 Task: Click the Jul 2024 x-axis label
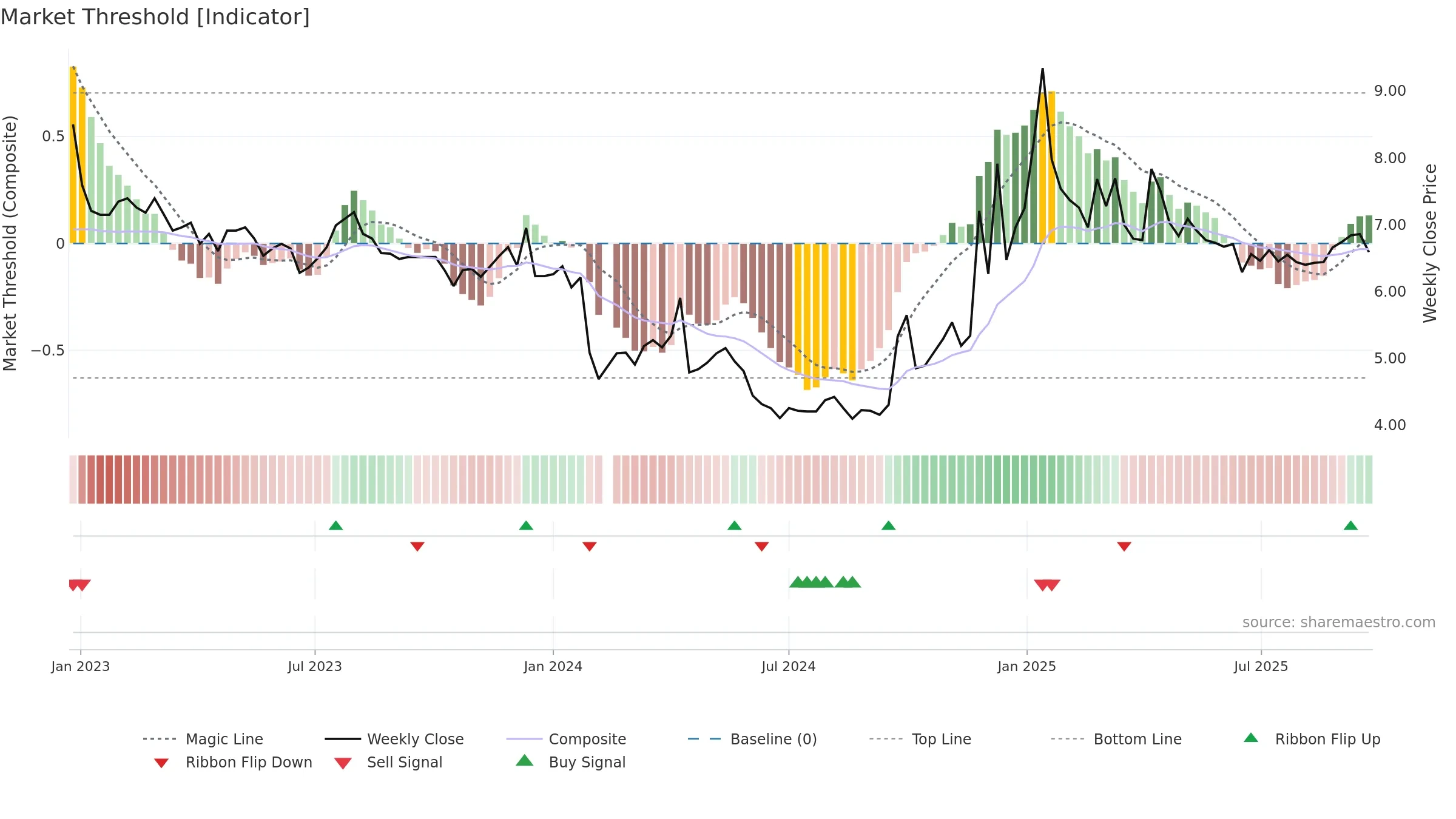coord(789,667)
